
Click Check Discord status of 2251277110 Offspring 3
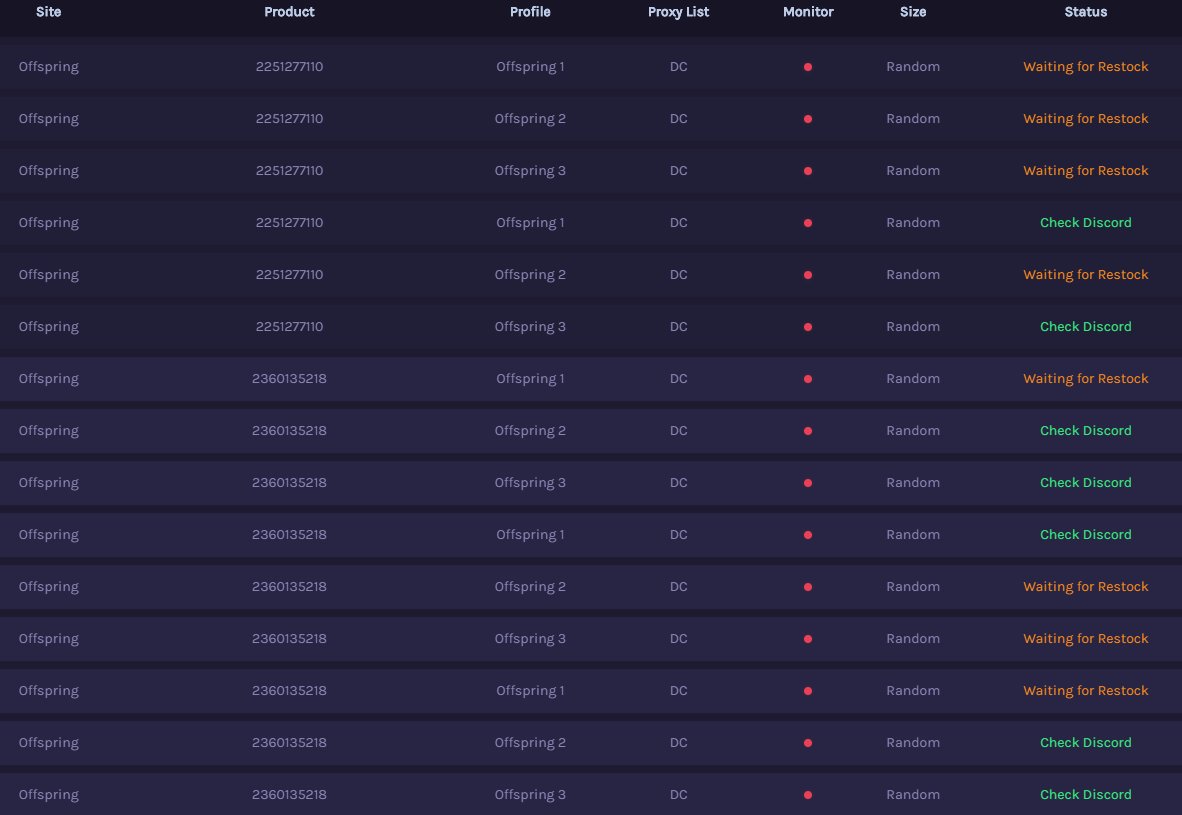point(1086,326)
